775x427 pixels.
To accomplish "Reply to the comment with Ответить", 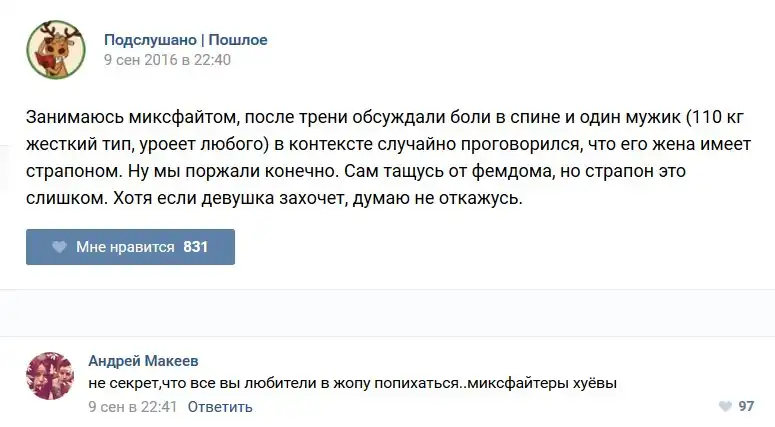I will tap(220, 407).
